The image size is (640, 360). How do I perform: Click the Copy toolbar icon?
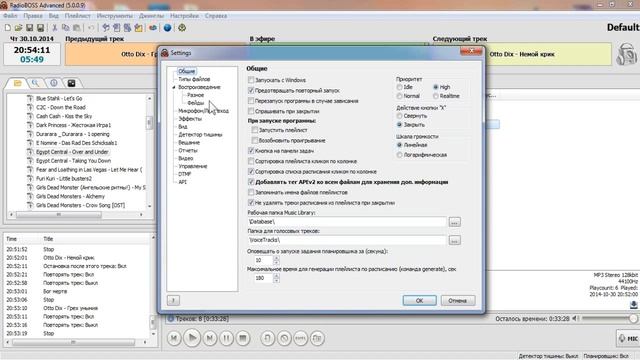click(x=65, y=28)
